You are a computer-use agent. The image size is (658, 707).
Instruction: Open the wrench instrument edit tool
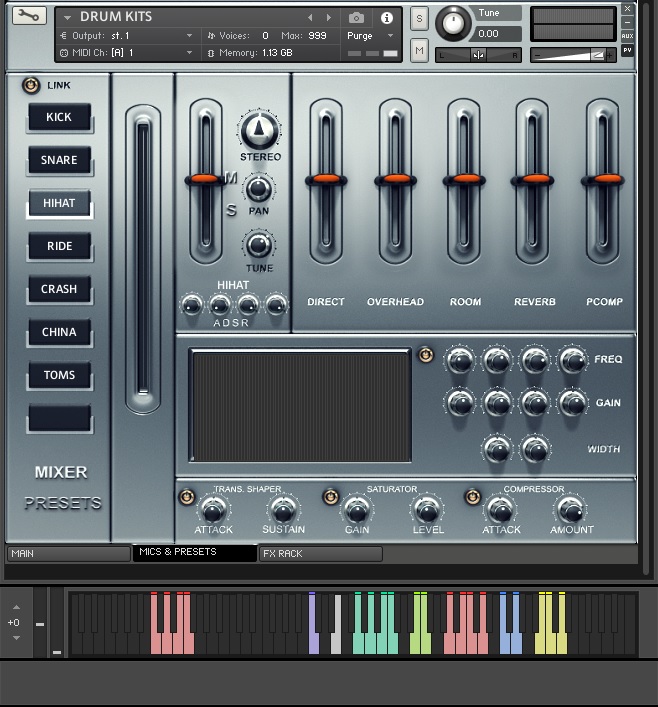tap(29, 16)
